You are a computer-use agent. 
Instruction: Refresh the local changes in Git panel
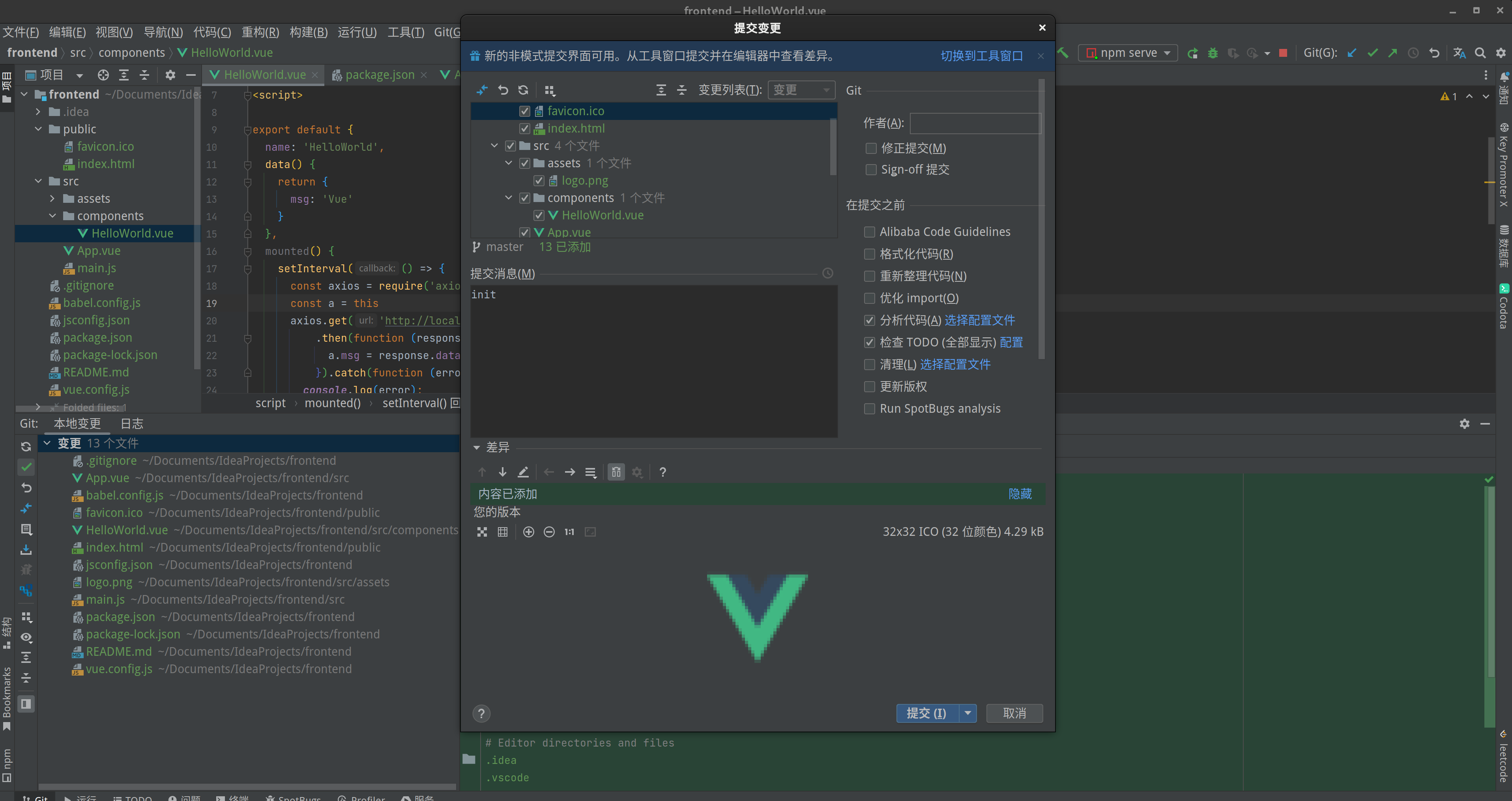(26, 447)
